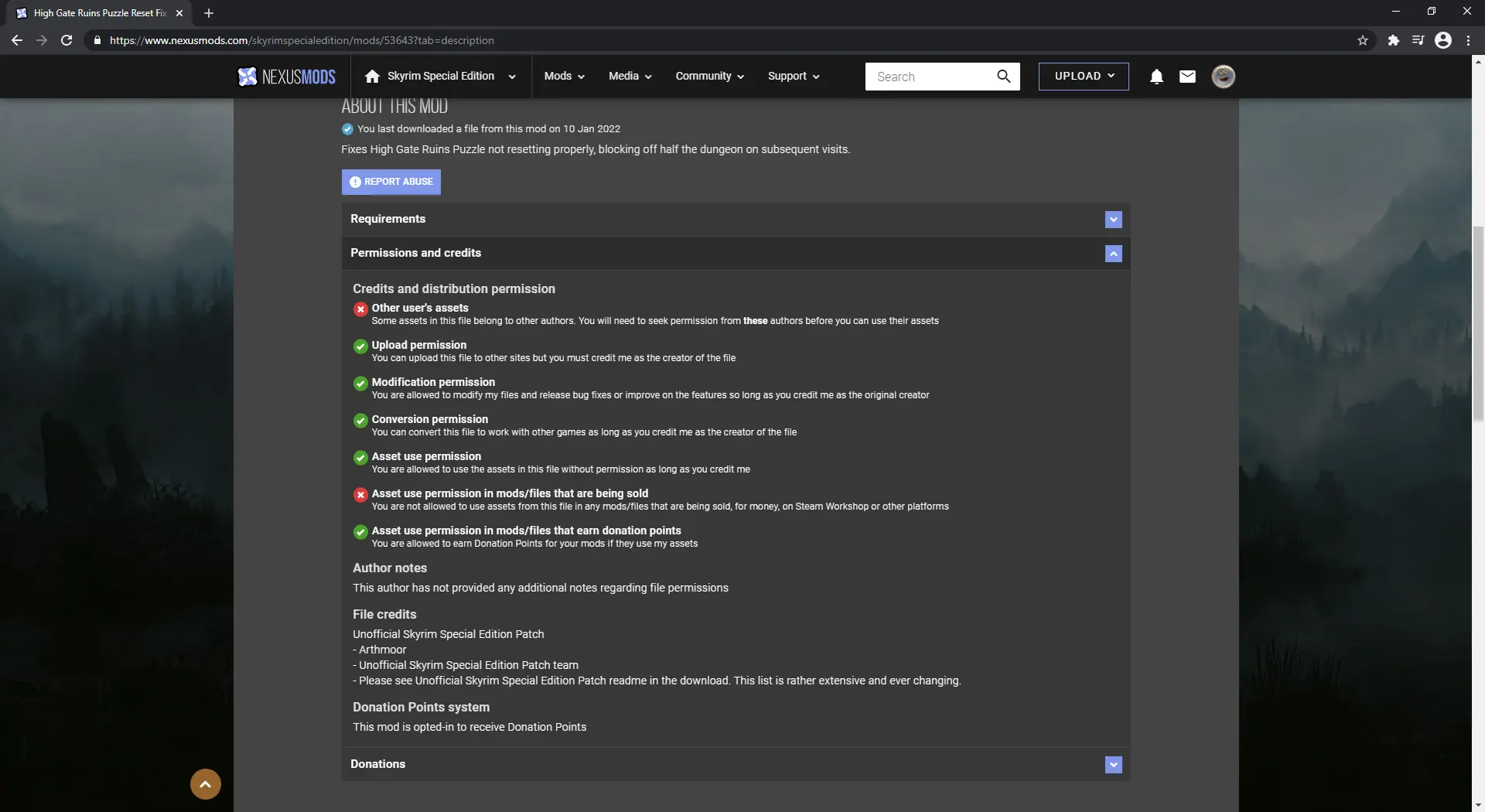Click the red X beside Other user's assets
1485x812 pixels.
click(x=360, y=309)
